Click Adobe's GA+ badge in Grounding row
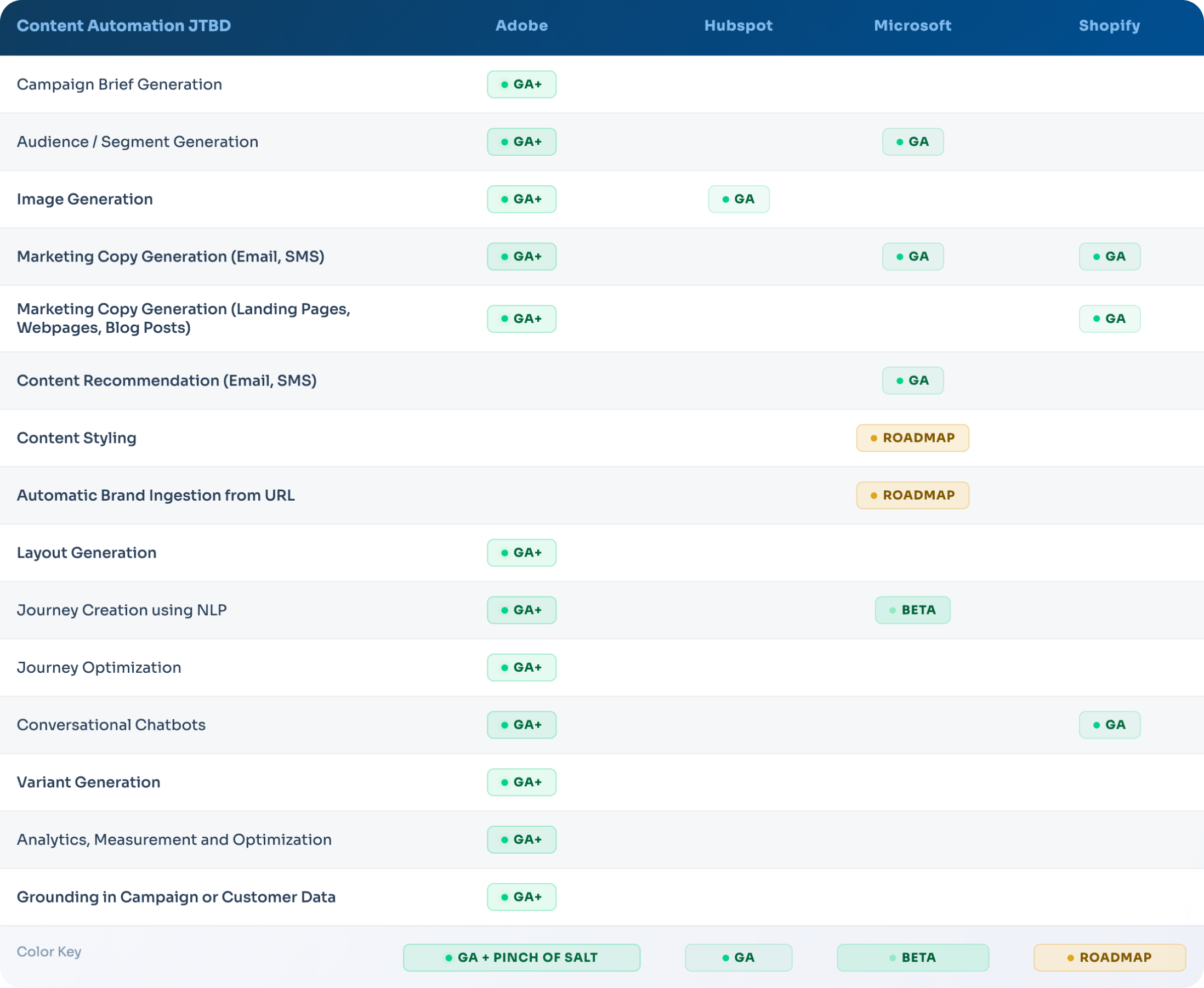Viewport: 1204px width, 988px height. 522,898
